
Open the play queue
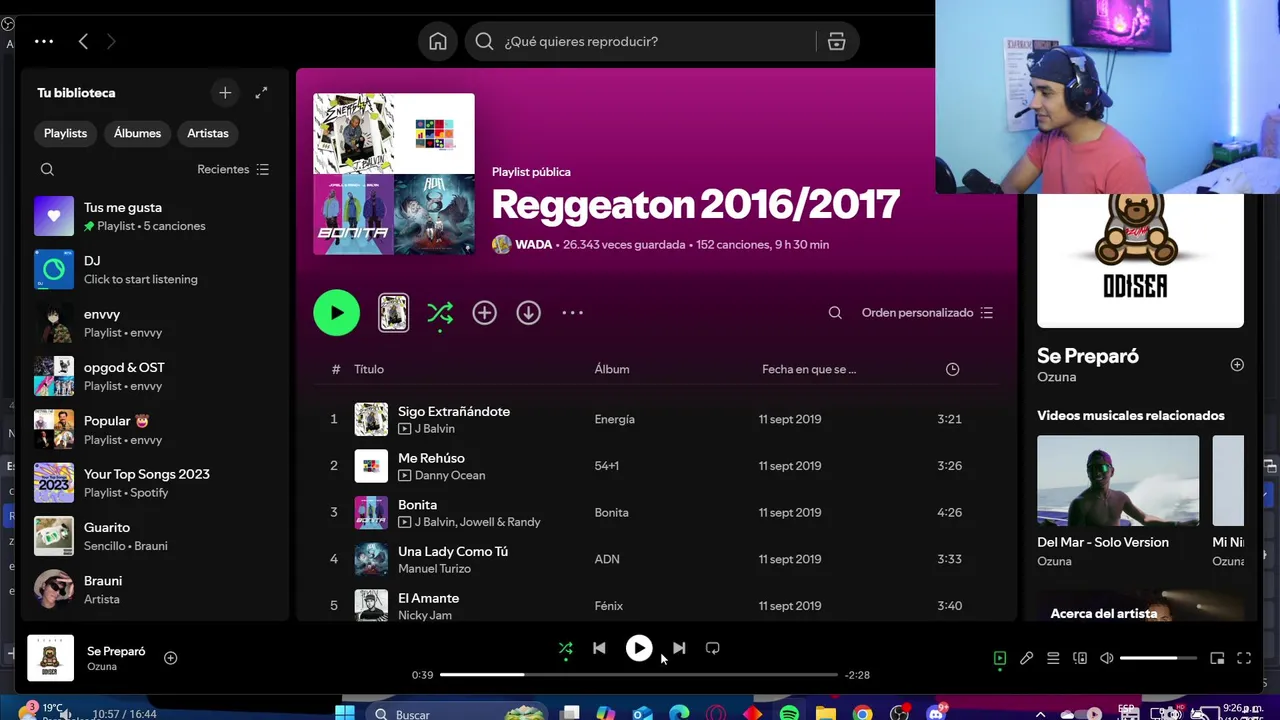pyautogui.click(x=1053, y=658)
